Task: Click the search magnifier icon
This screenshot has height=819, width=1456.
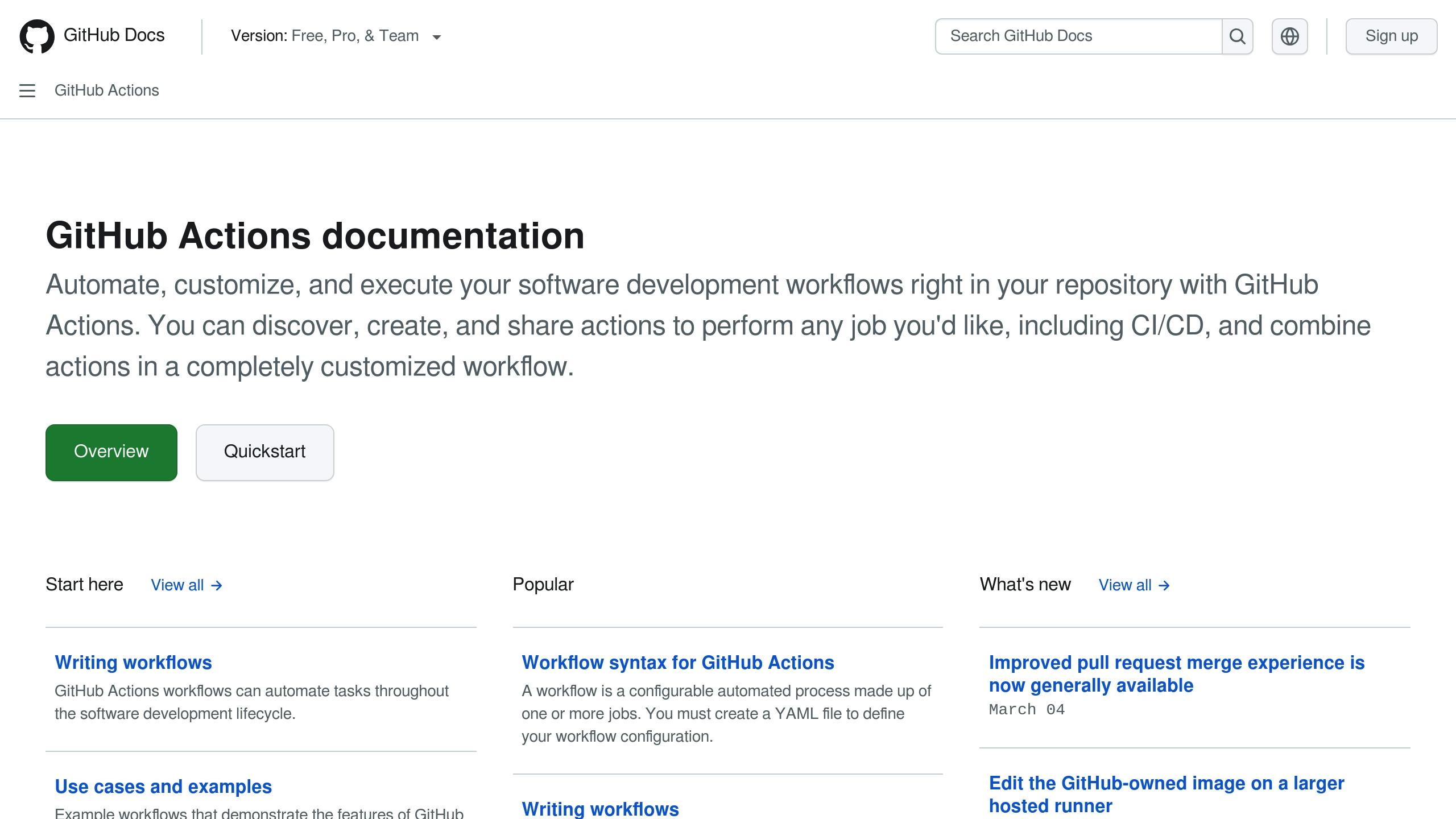Action: [1238, 36]
